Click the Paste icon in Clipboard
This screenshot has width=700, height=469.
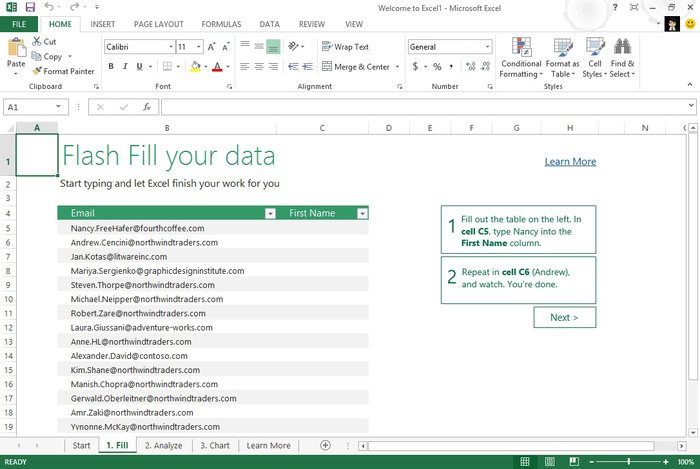(16, 48)
